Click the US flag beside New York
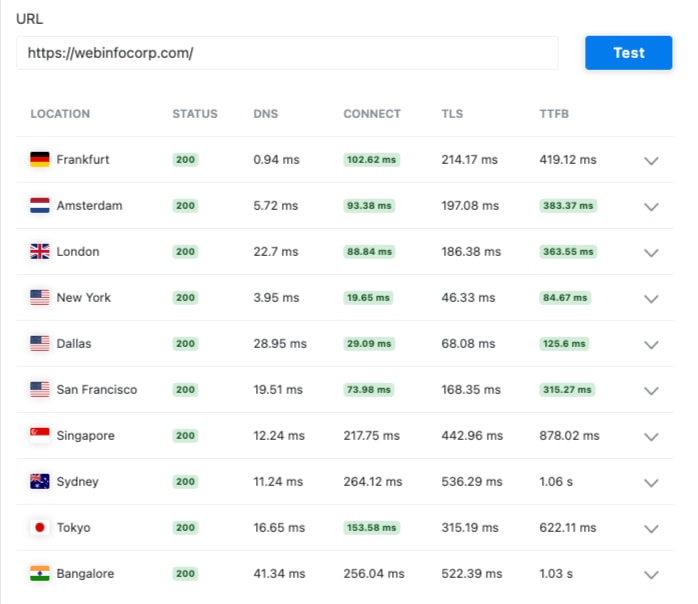This screenshot has width=698, height=604. tap(40, 297)
